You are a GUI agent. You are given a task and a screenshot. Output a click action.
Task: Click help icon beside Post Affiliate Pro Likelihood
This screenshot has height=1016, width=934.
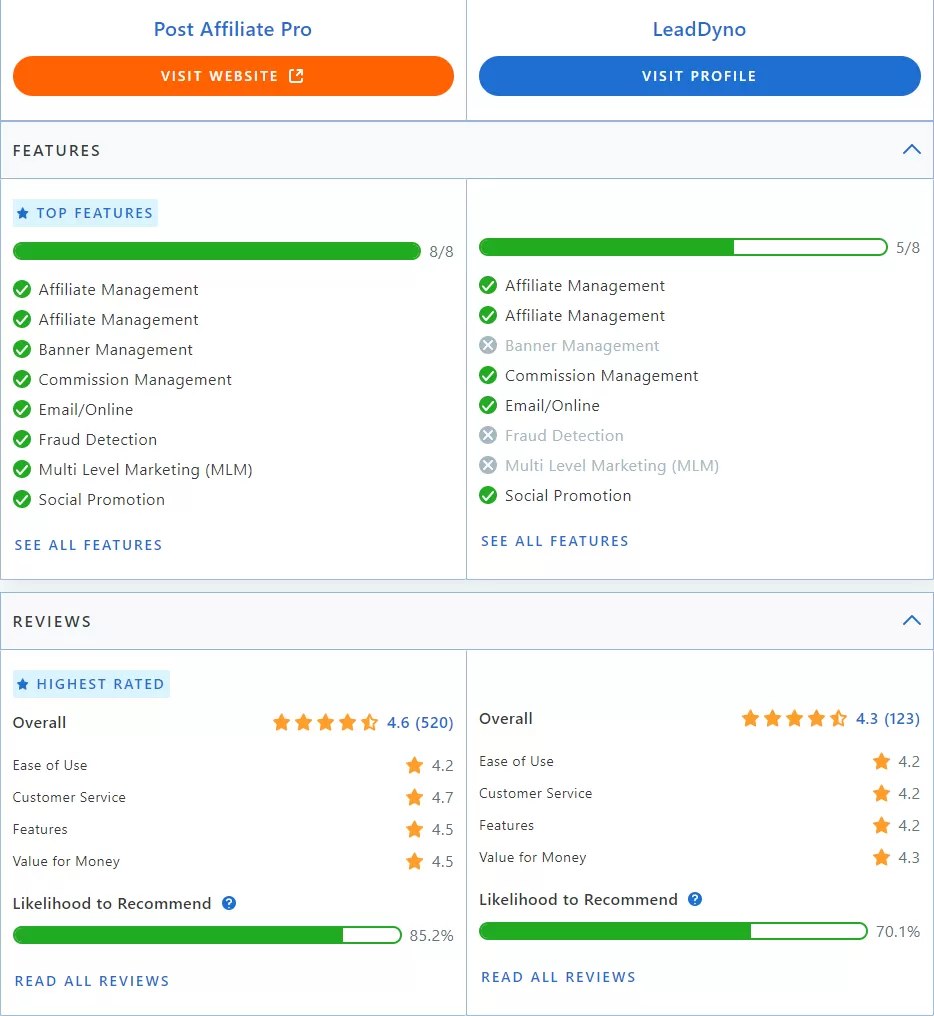(229, 903)
